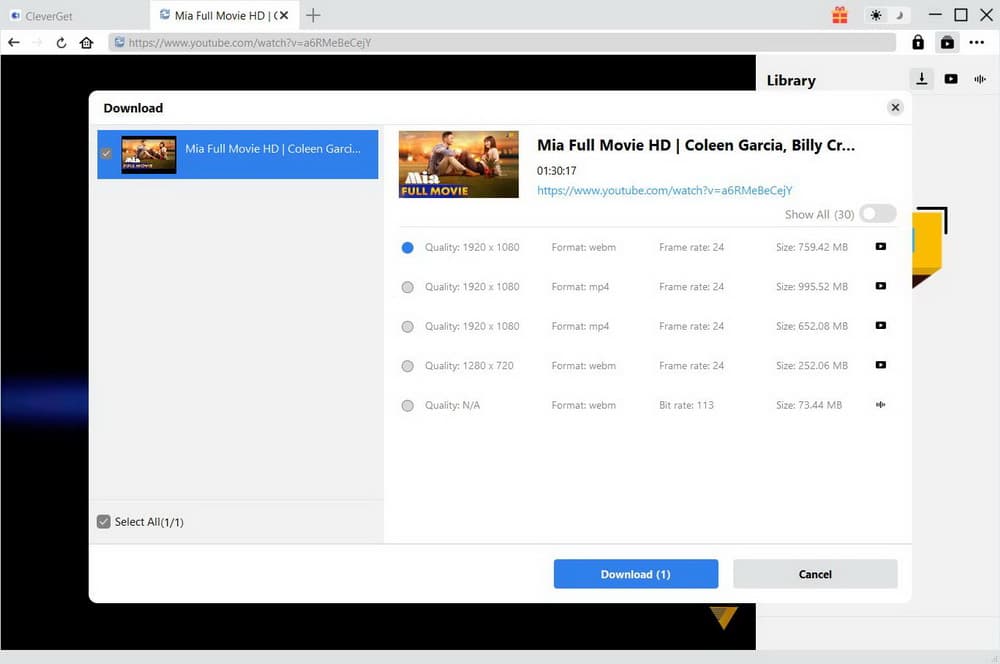Close the Download dialog
The height and width of the screenshot is (664, 1000).
[895, 107]
